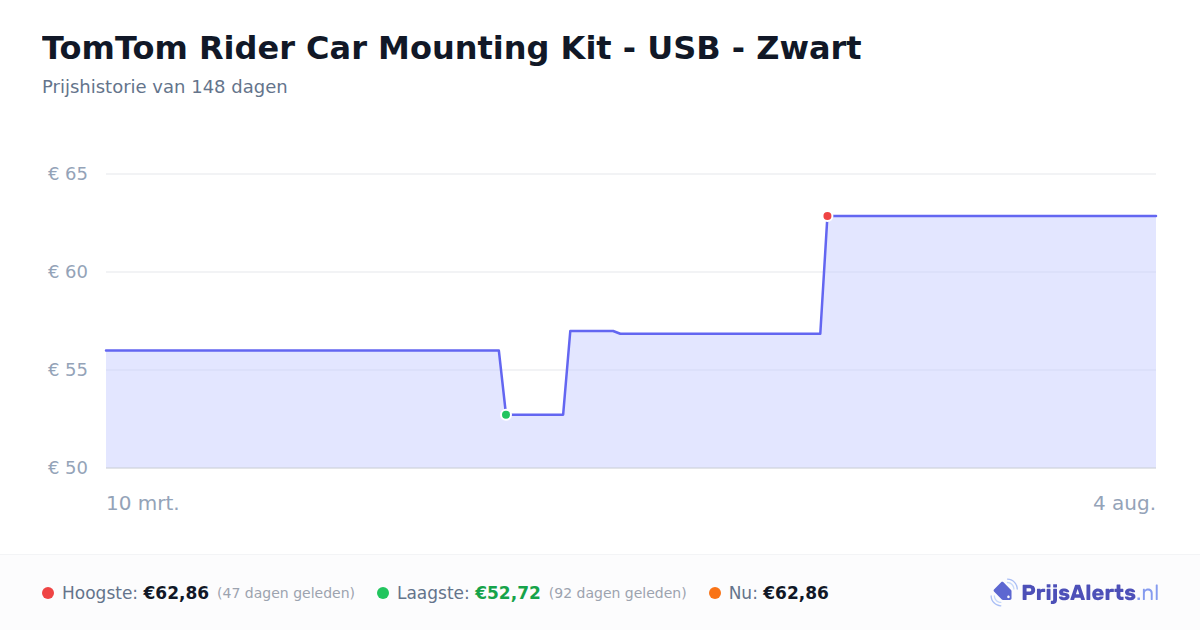
Task: Click the PrijsAlerts price tag logo icon
Action: (1003, 593)
